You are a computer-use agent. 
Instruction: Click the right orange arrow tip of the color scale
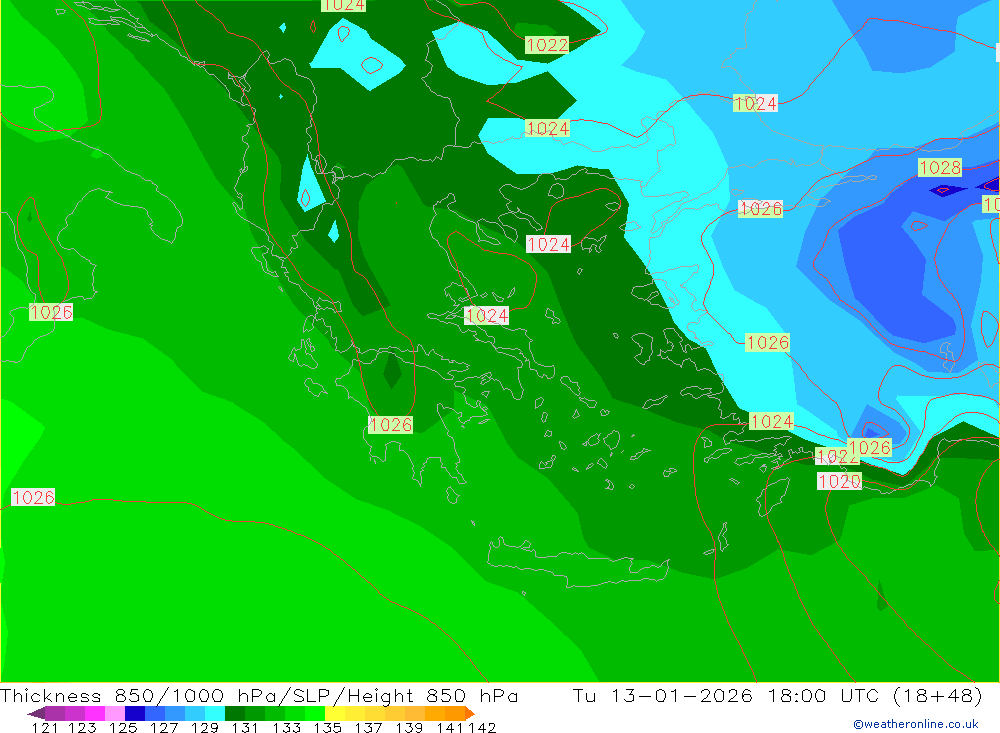tap(470, 713)
